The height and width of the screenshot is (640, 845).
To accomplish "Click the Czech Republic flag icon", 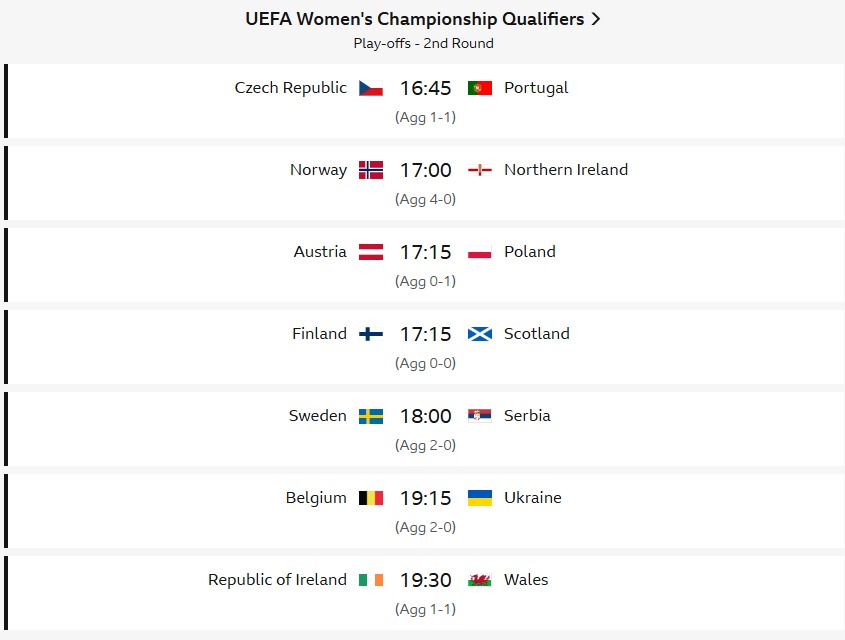I will 371,88.
